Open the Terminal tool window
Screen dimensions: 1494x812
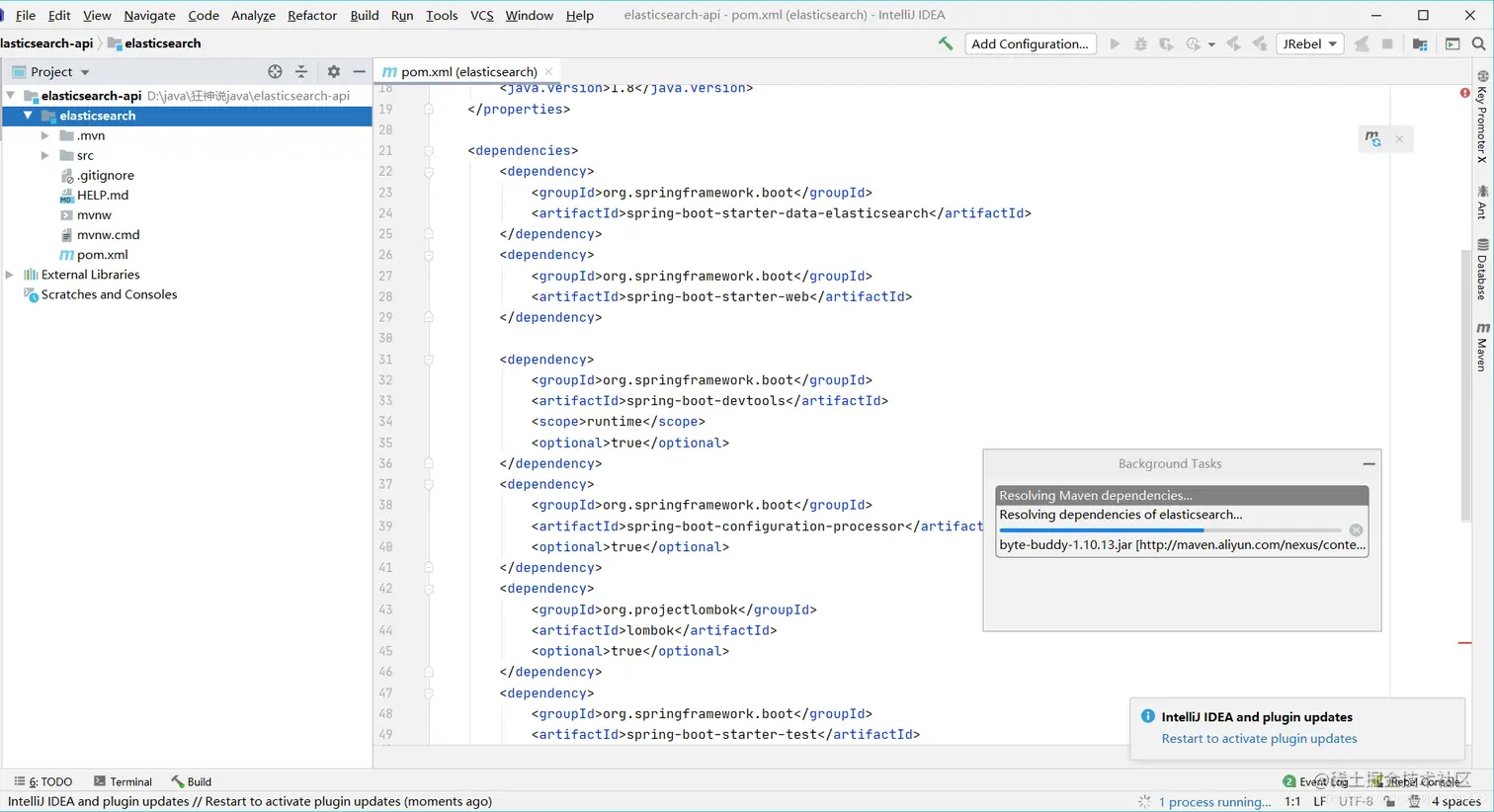tap(123, 781)
